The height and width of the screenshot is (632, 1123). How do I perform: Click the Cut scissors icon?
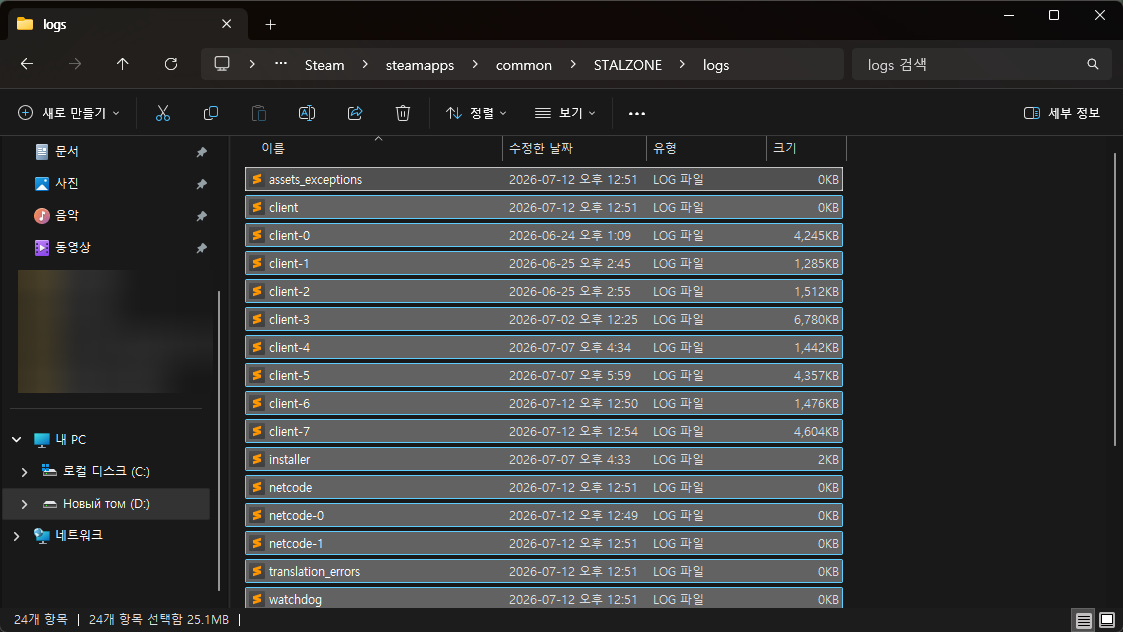tap(163, 113)
